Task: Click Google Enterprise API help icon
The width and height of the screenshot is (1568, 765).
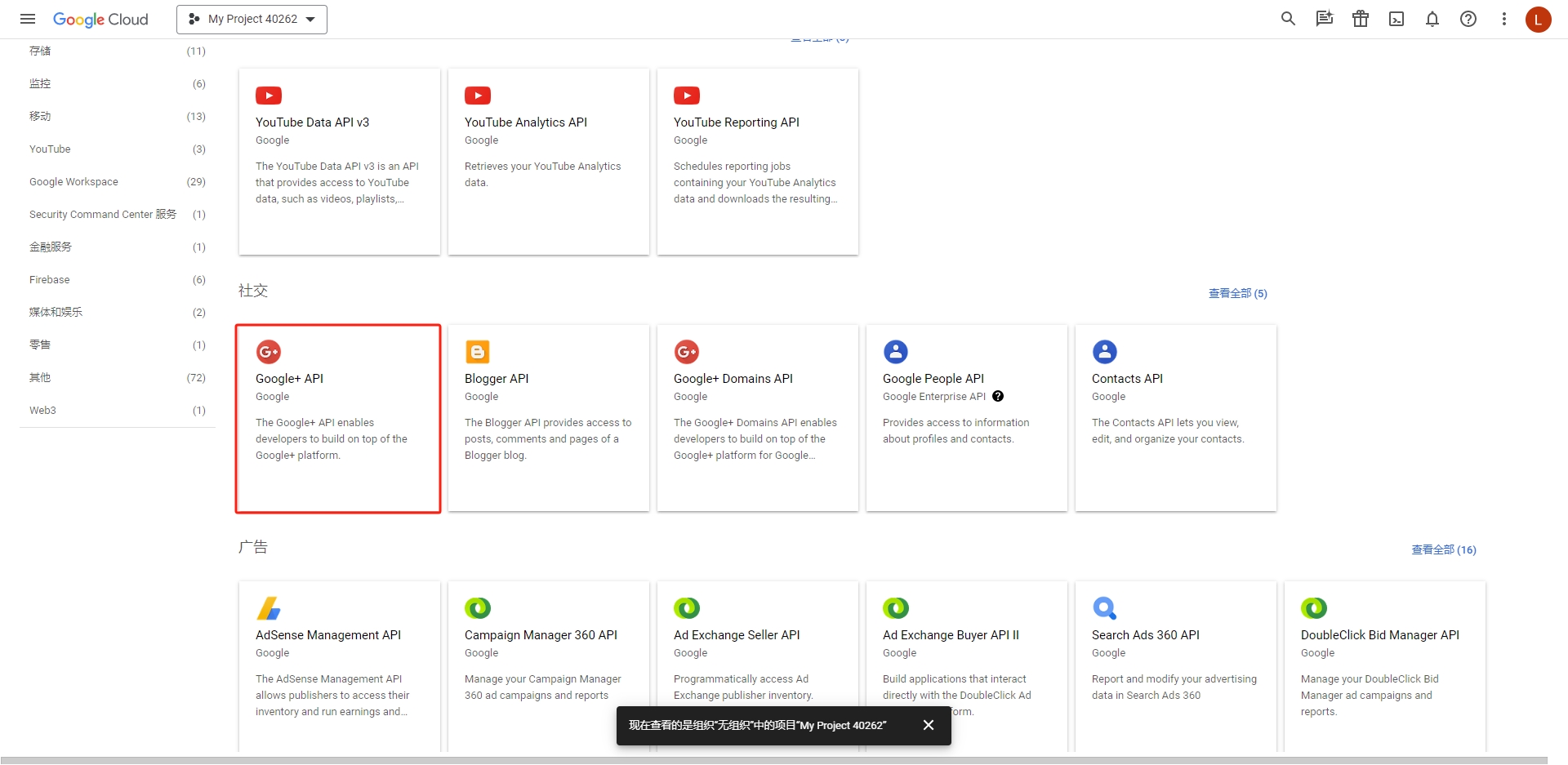Action: tap(998, 396)
